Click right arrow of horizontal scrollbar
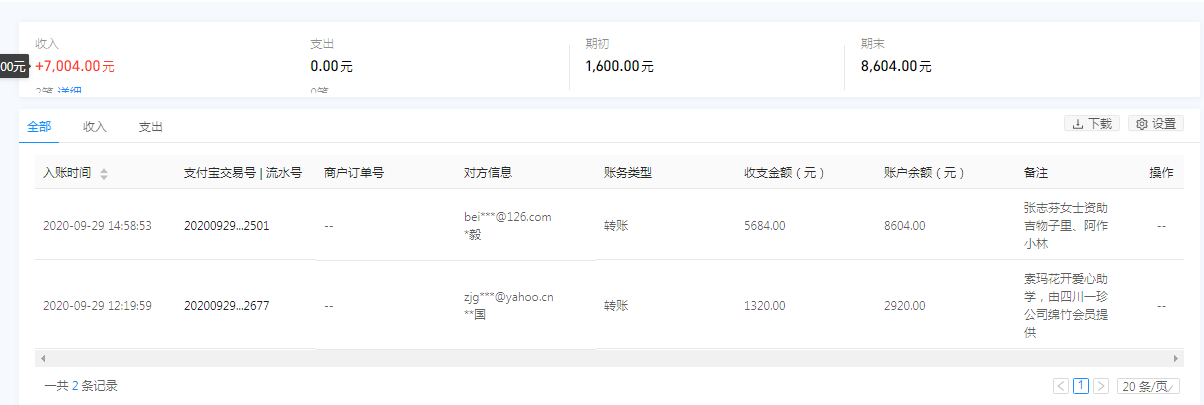 1177,358
